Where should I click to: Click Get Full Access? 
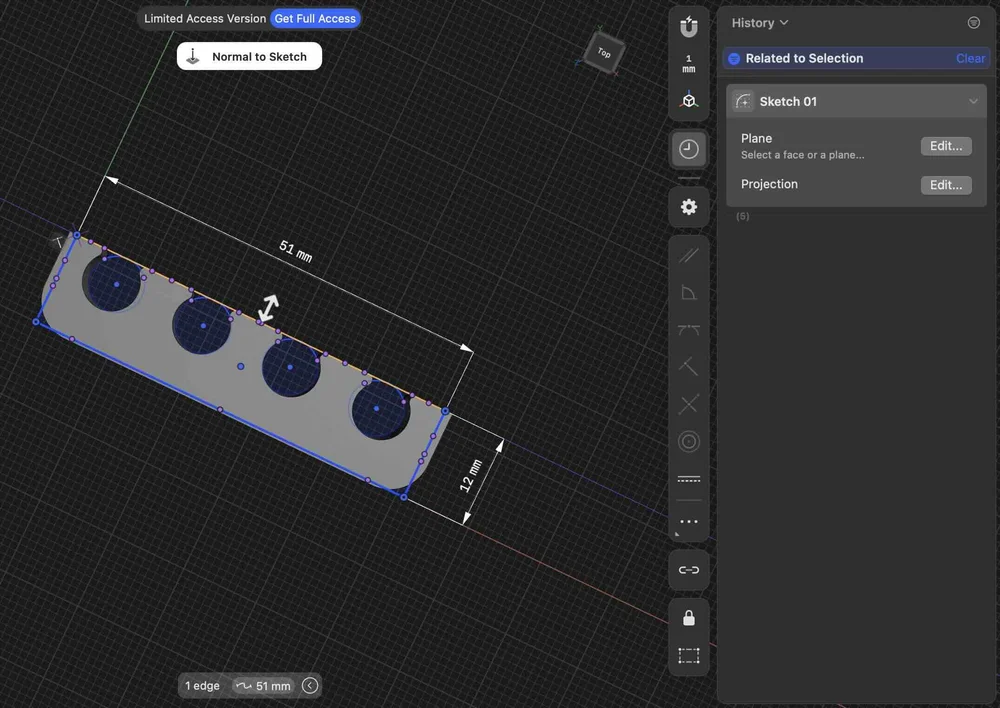pos(315,18)
